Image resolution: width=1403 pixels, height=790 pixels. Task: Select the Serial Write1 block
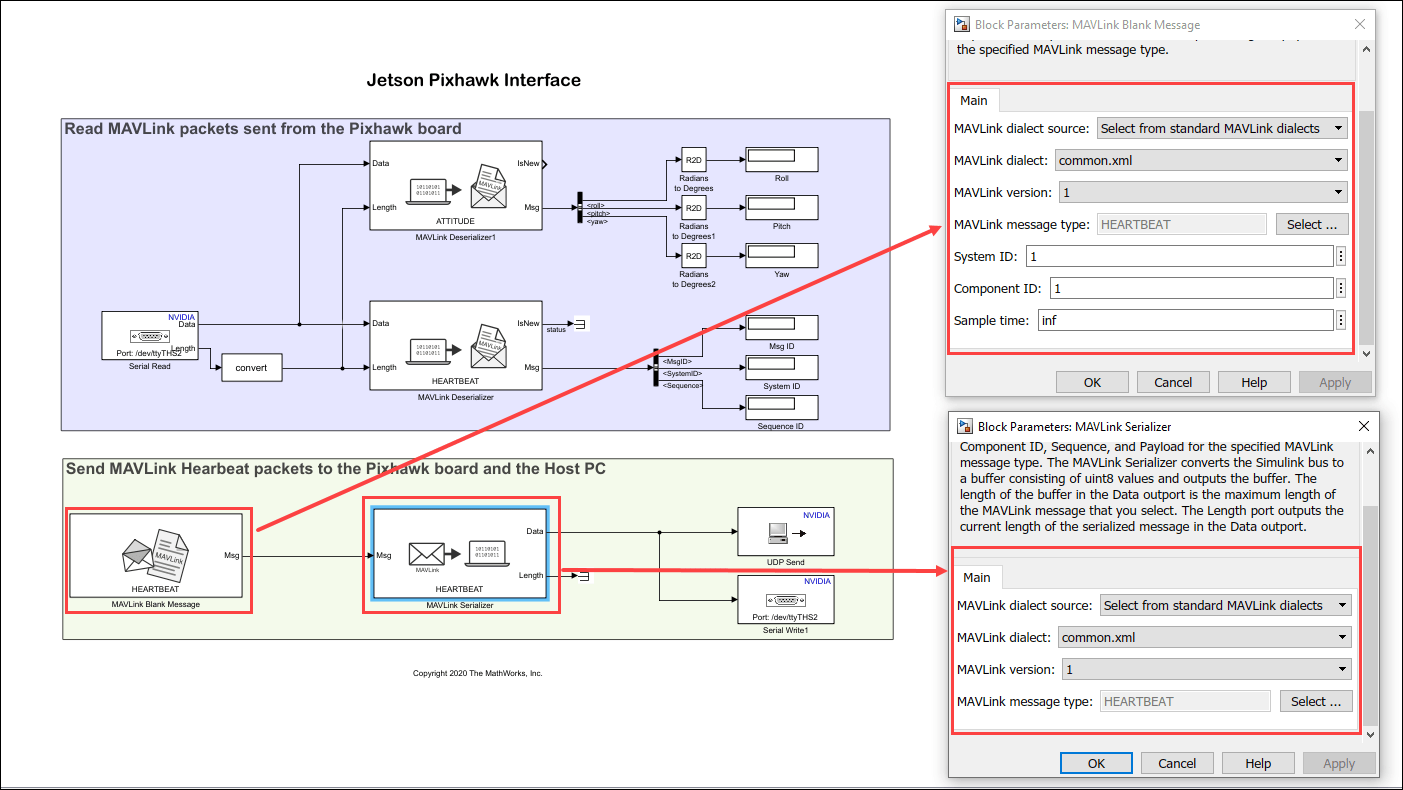(x=785, y=599)
